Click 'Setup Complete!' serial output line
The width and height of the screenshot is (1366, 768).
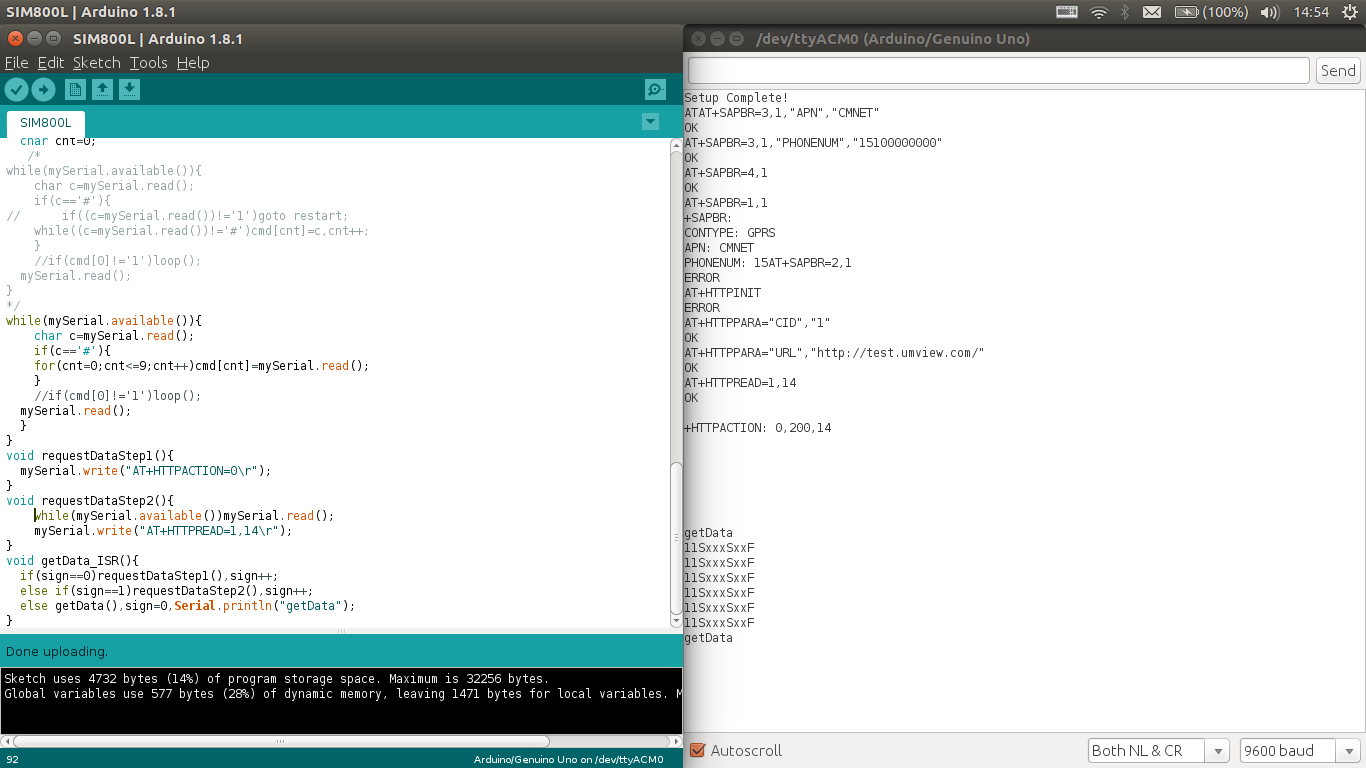coord(736,98)
